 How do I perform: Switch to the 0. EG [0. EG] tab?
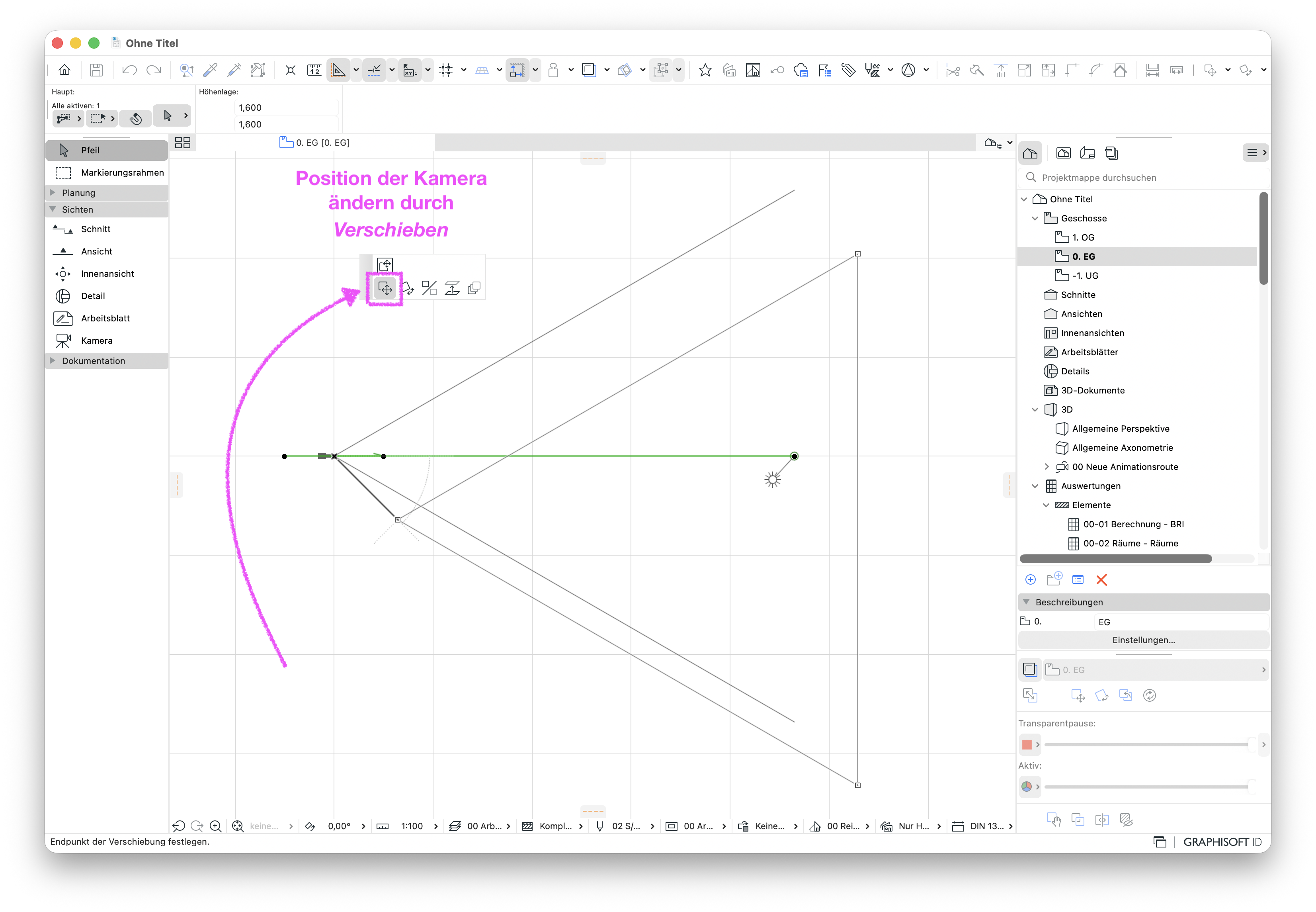tap(315, 143)
